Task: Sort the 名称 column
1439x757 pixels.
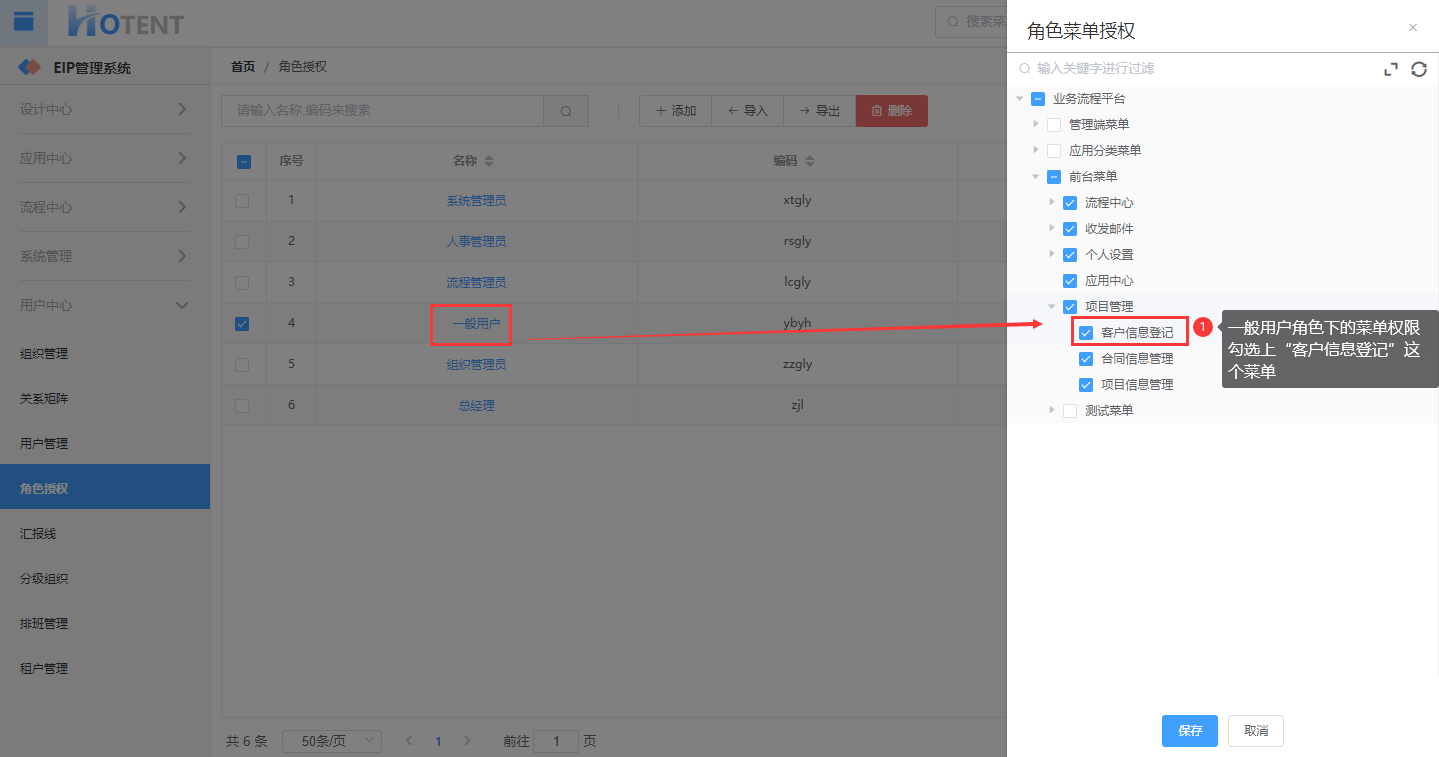Action: pyautogui.click(x=489, y=161)
